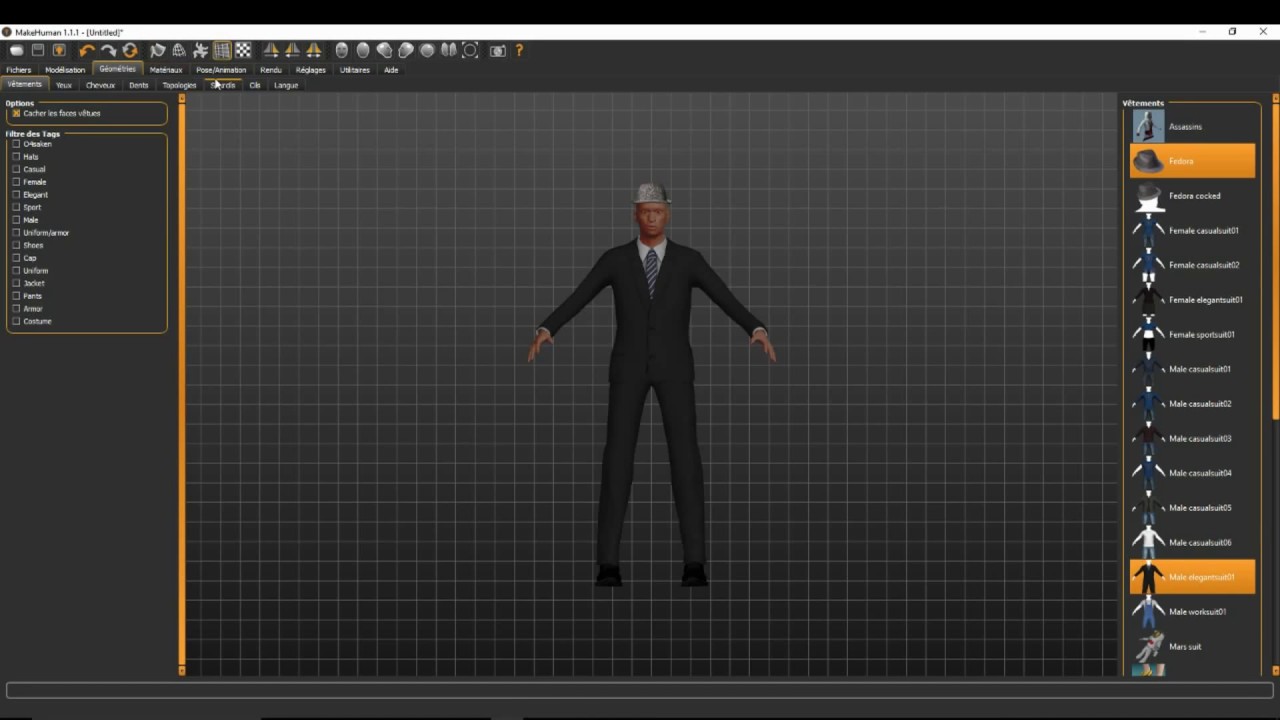Switch to right head view icon
The image size is (1280, 720).
coord(406,50)
